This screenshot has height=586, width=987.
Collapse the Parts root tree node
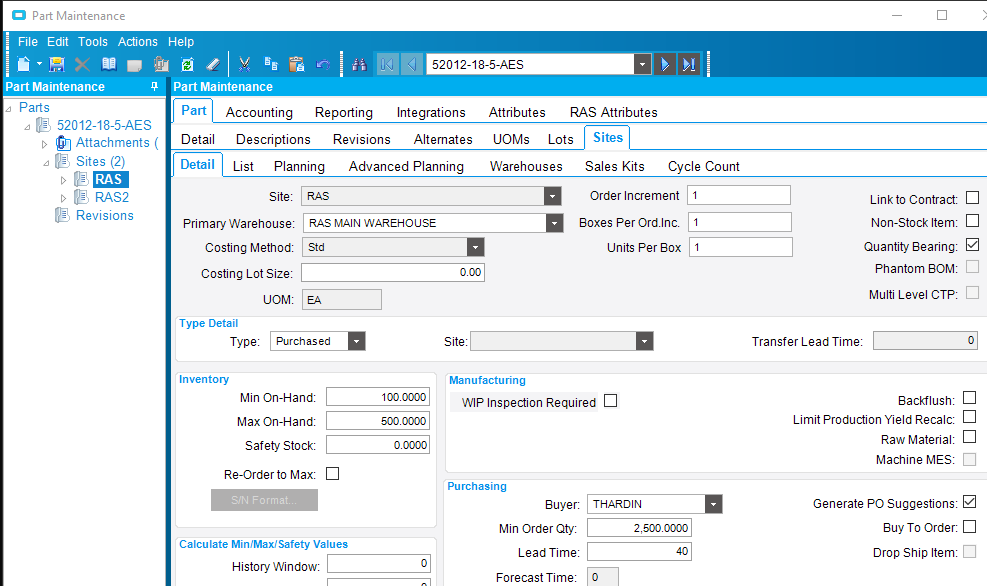coord(9,108)
